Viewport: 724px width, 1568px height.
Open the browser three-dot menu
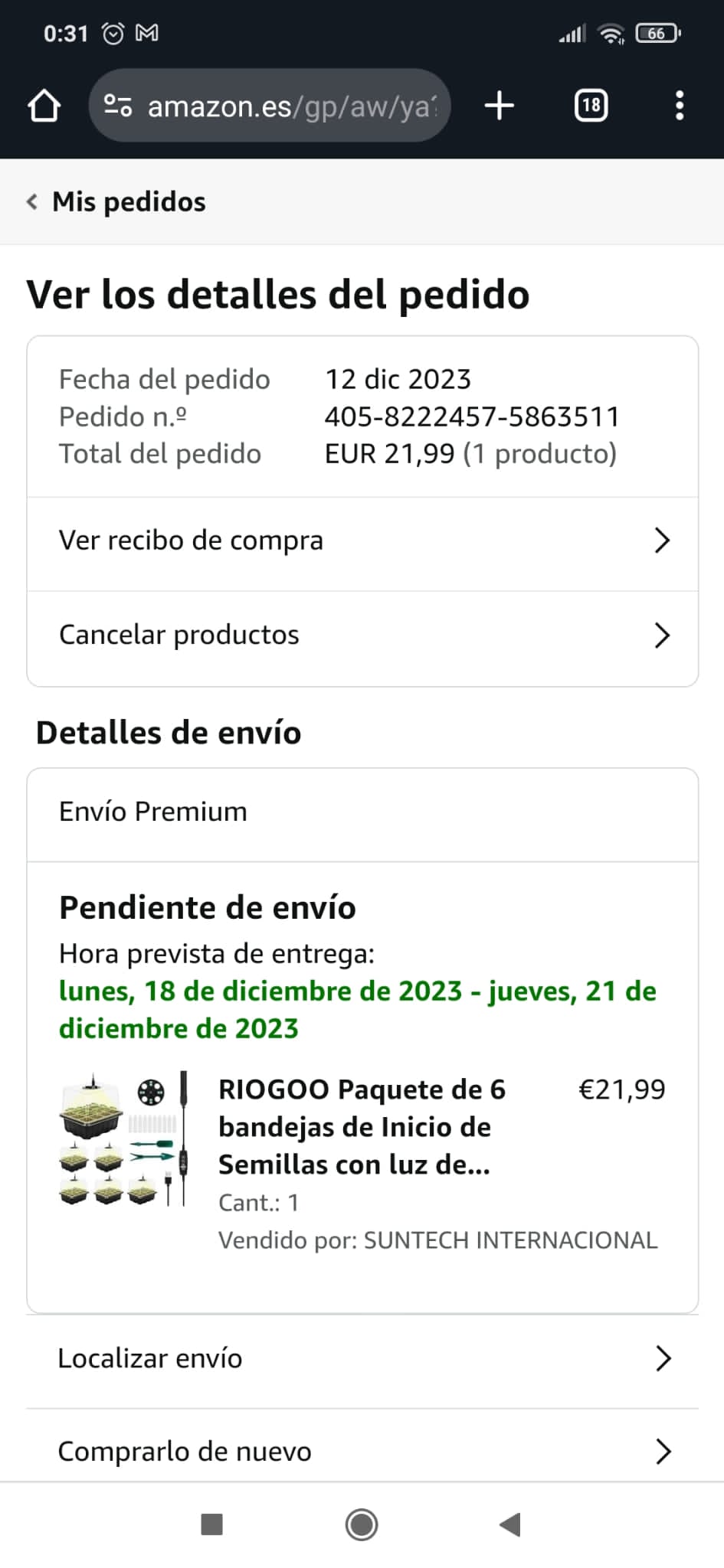pos(679,106)
